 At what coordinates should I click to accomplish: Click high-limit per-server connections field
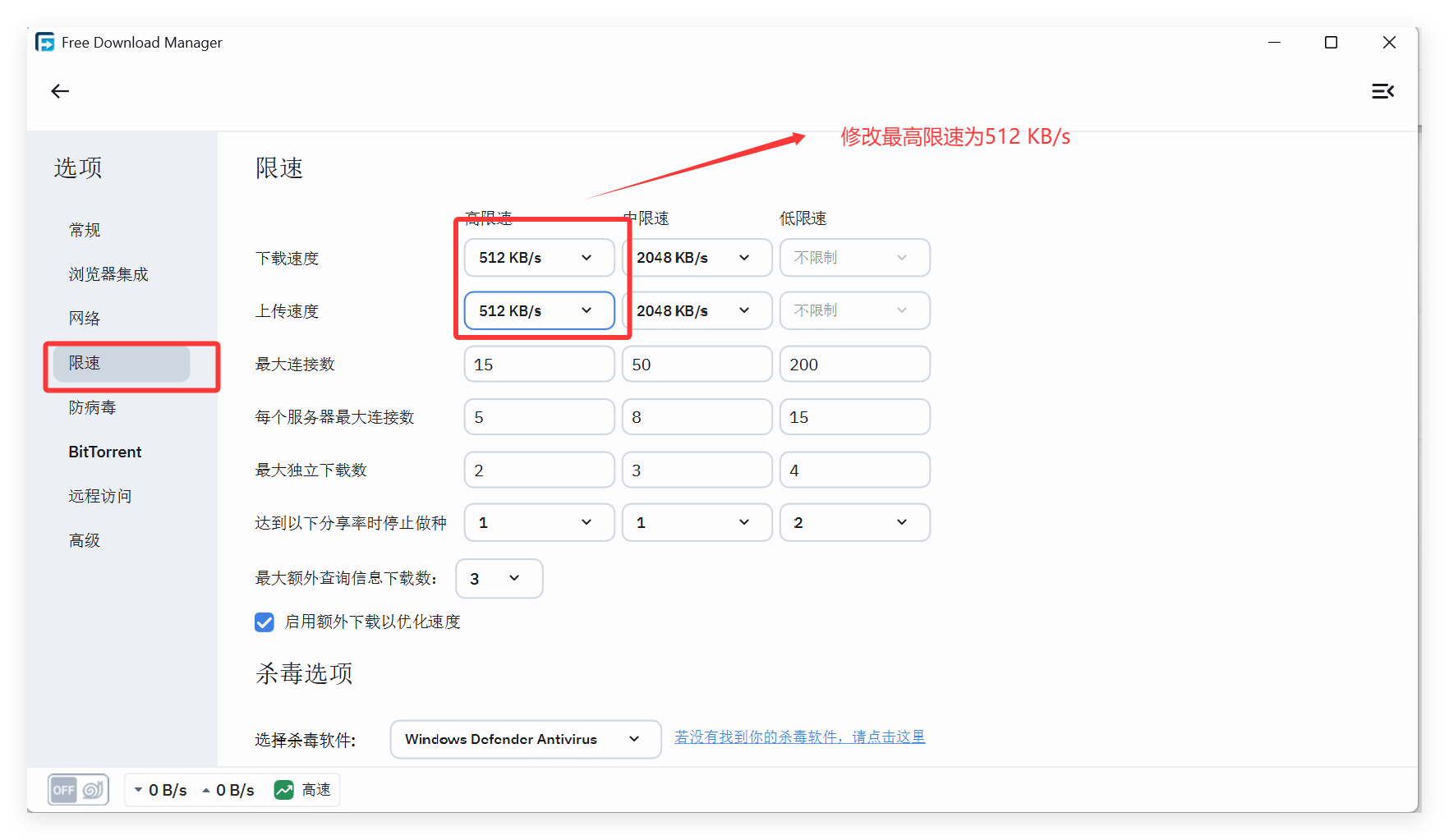(539, 417)
